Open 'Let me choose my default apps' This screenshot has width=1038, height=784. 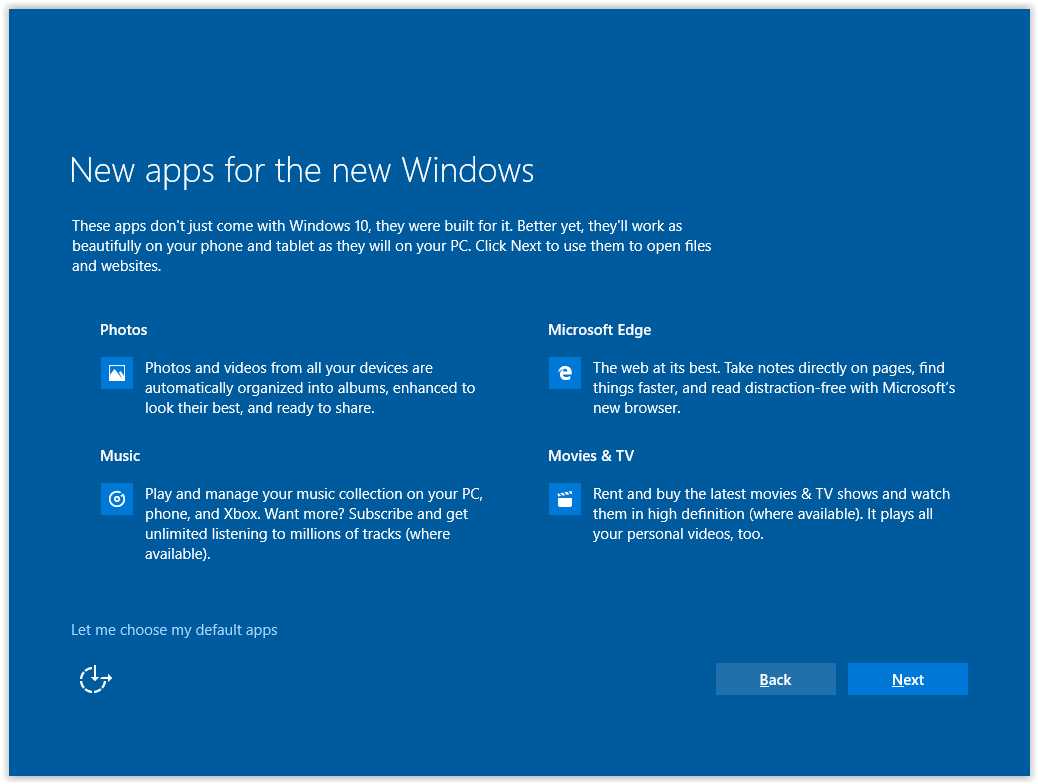coord(174,630)
